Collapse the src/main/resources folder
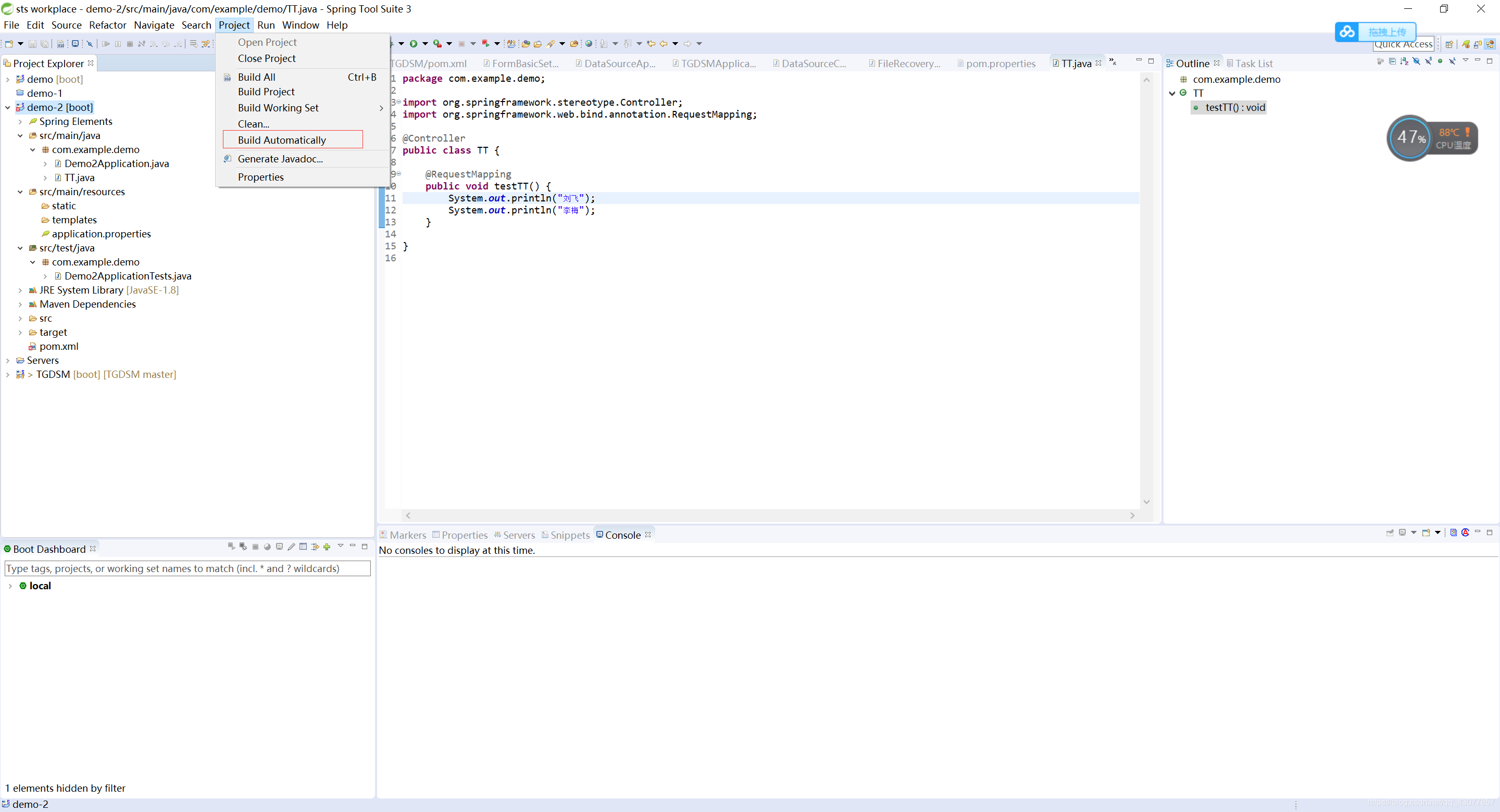This screenshot has width=1500, height=812. pyautogui.click(x=20, y=192)
